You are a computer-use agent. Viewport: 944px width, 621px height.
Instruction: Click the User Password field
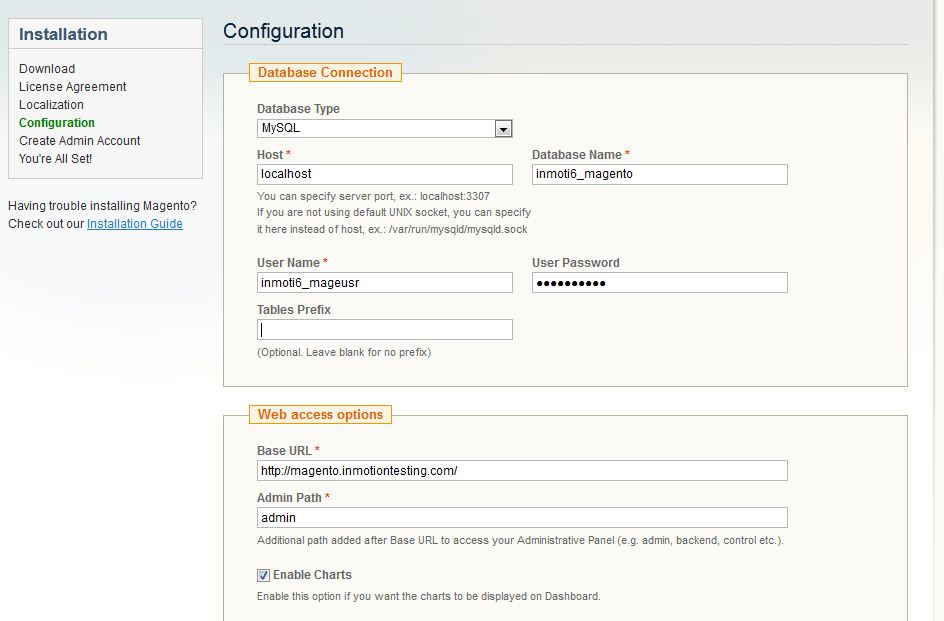(x=659, y=283)
